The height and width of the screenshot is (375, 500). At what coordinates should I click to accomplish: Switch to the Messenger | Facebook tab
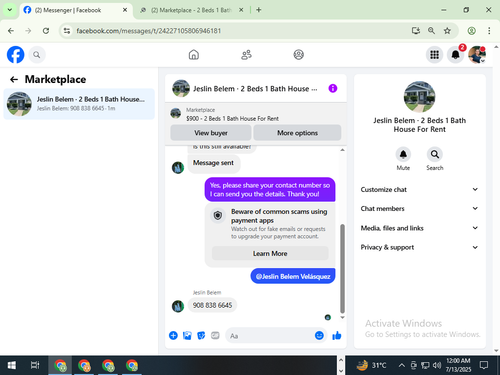[75, 10]
